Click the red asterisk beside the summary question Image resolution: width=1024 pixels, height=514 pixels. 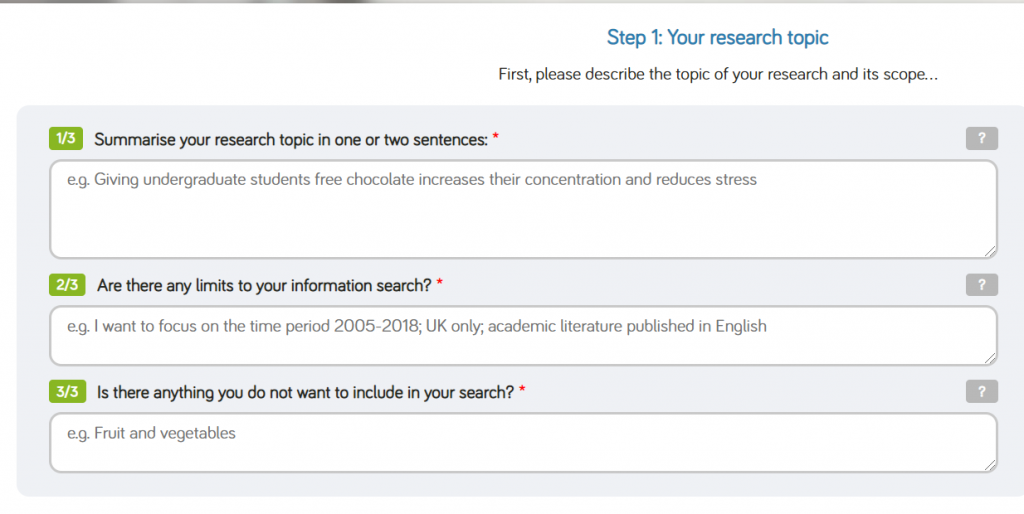[495, 138]
